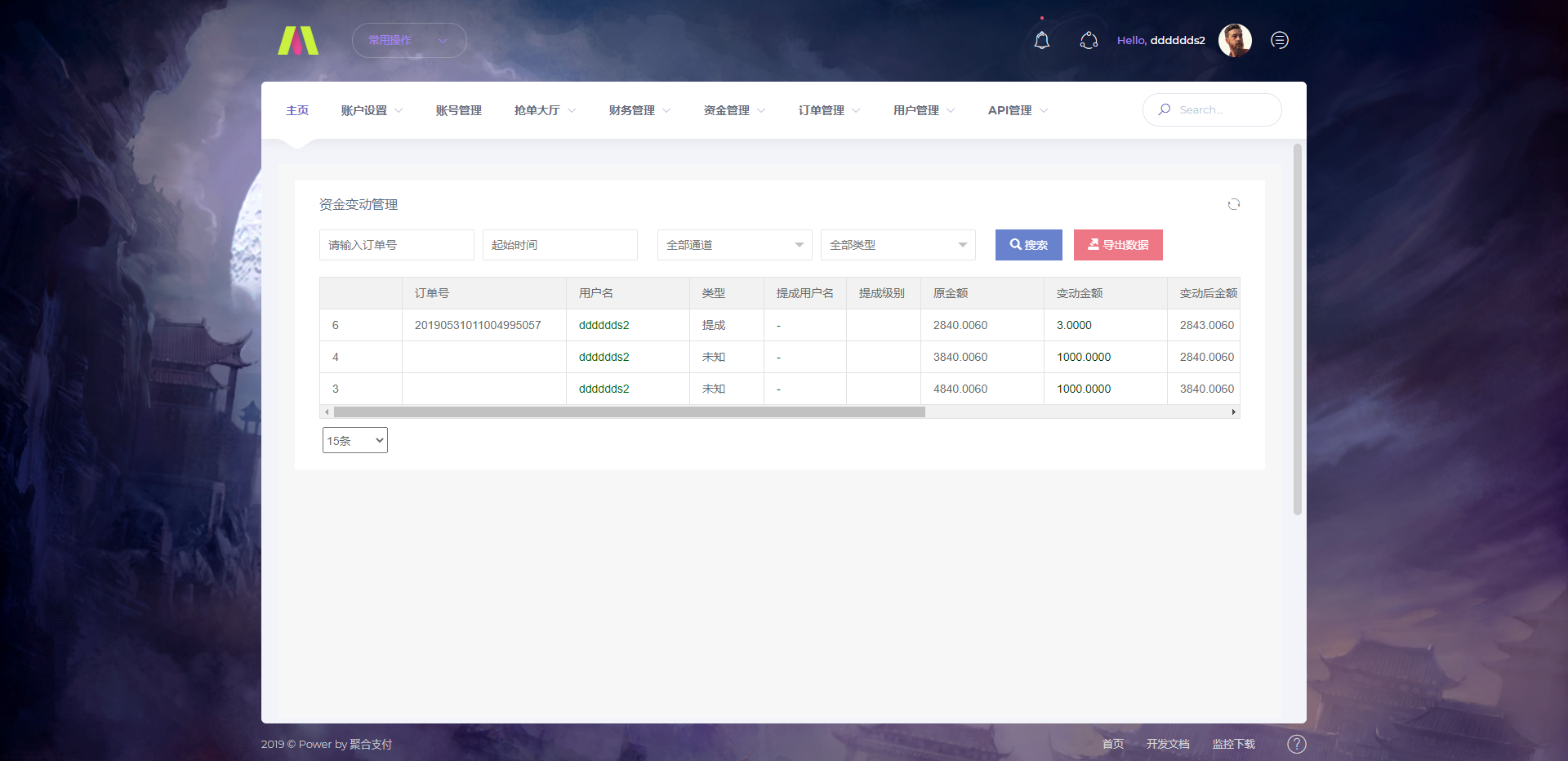Click the Hello, dddddds2 greeting

tap(1161, 40)
